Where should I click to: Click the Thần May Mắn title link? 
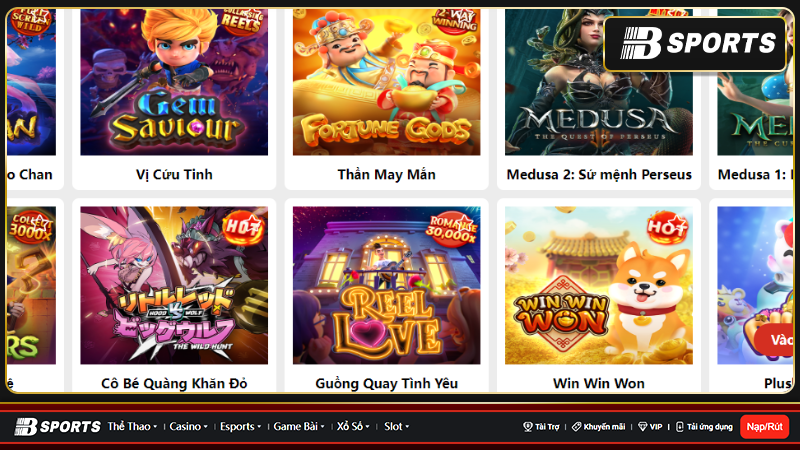click(x=386, y=174)
